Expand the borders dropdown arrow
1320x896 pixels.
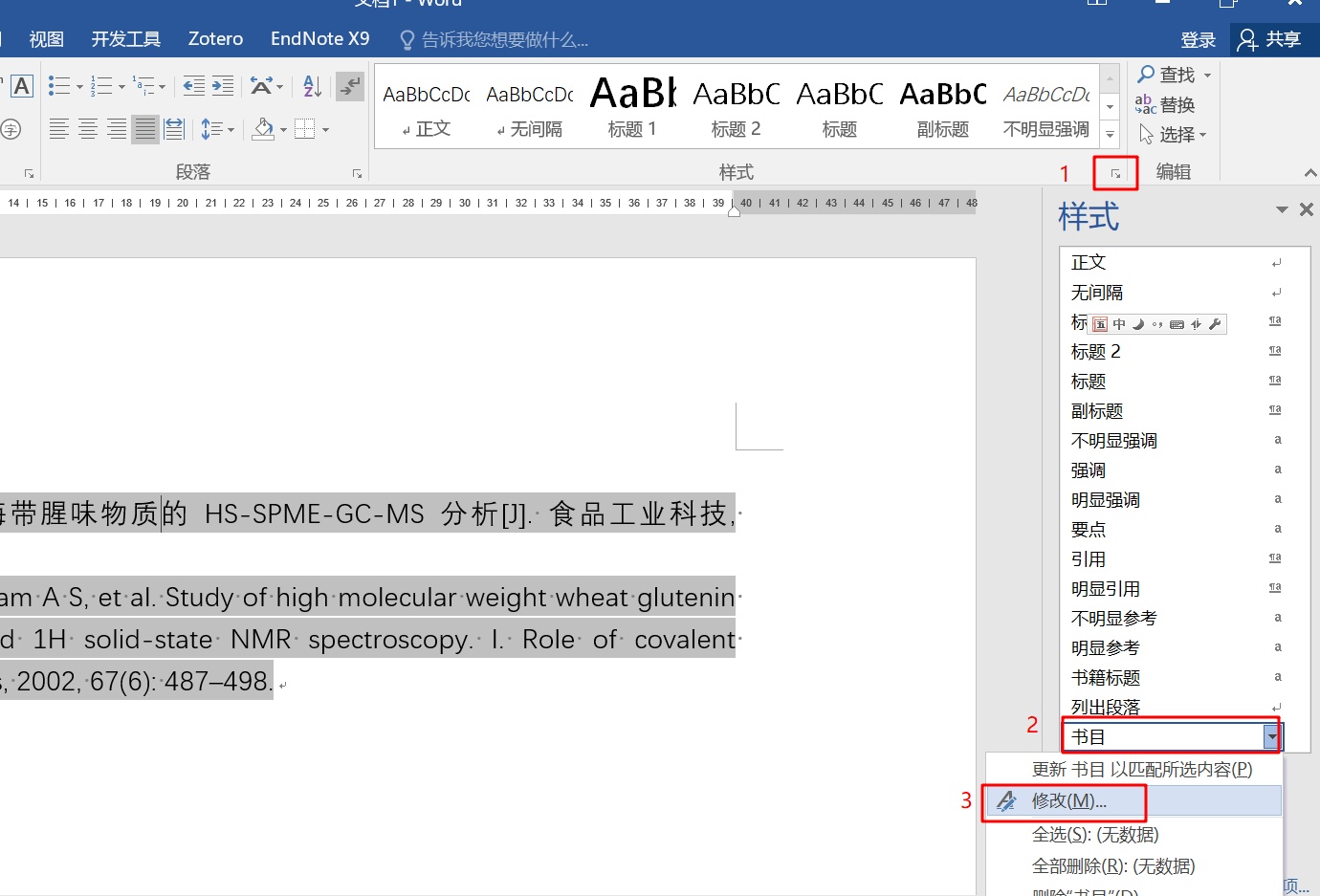(x=325, y=130)
